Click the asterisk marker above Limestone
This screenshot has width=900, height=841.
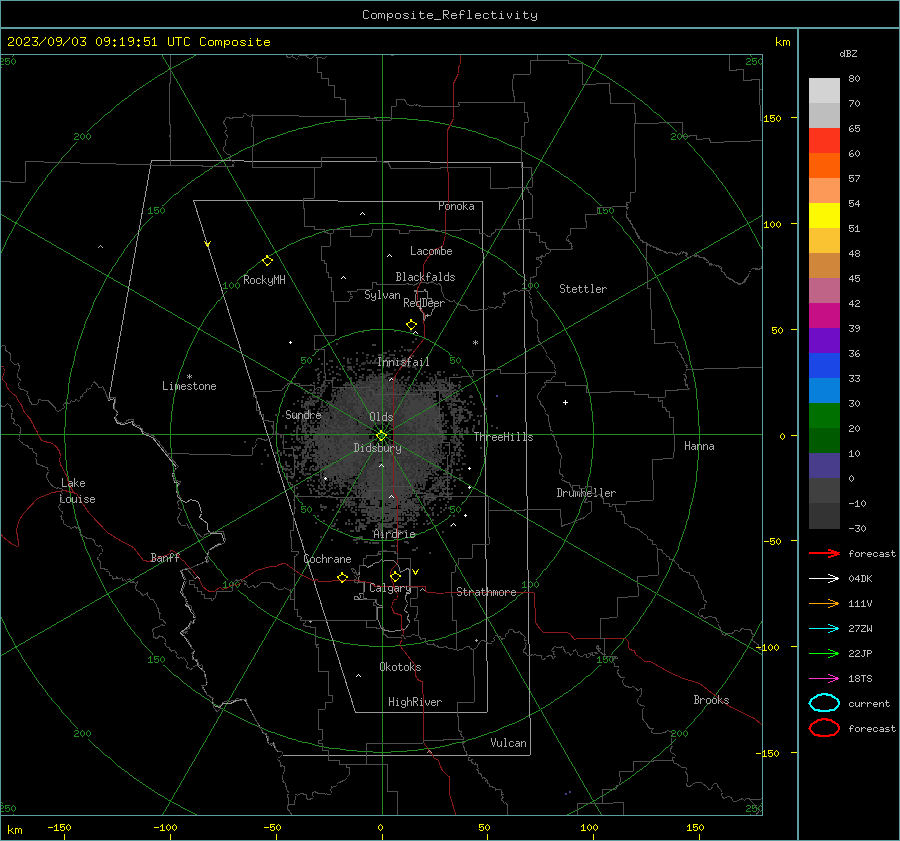pyautogui.click(x=189, y=377)
